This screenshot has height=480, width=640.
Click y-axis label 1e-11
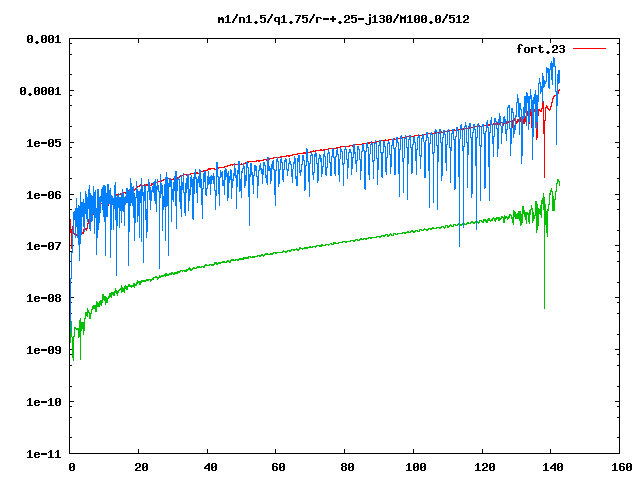(44, 454)
